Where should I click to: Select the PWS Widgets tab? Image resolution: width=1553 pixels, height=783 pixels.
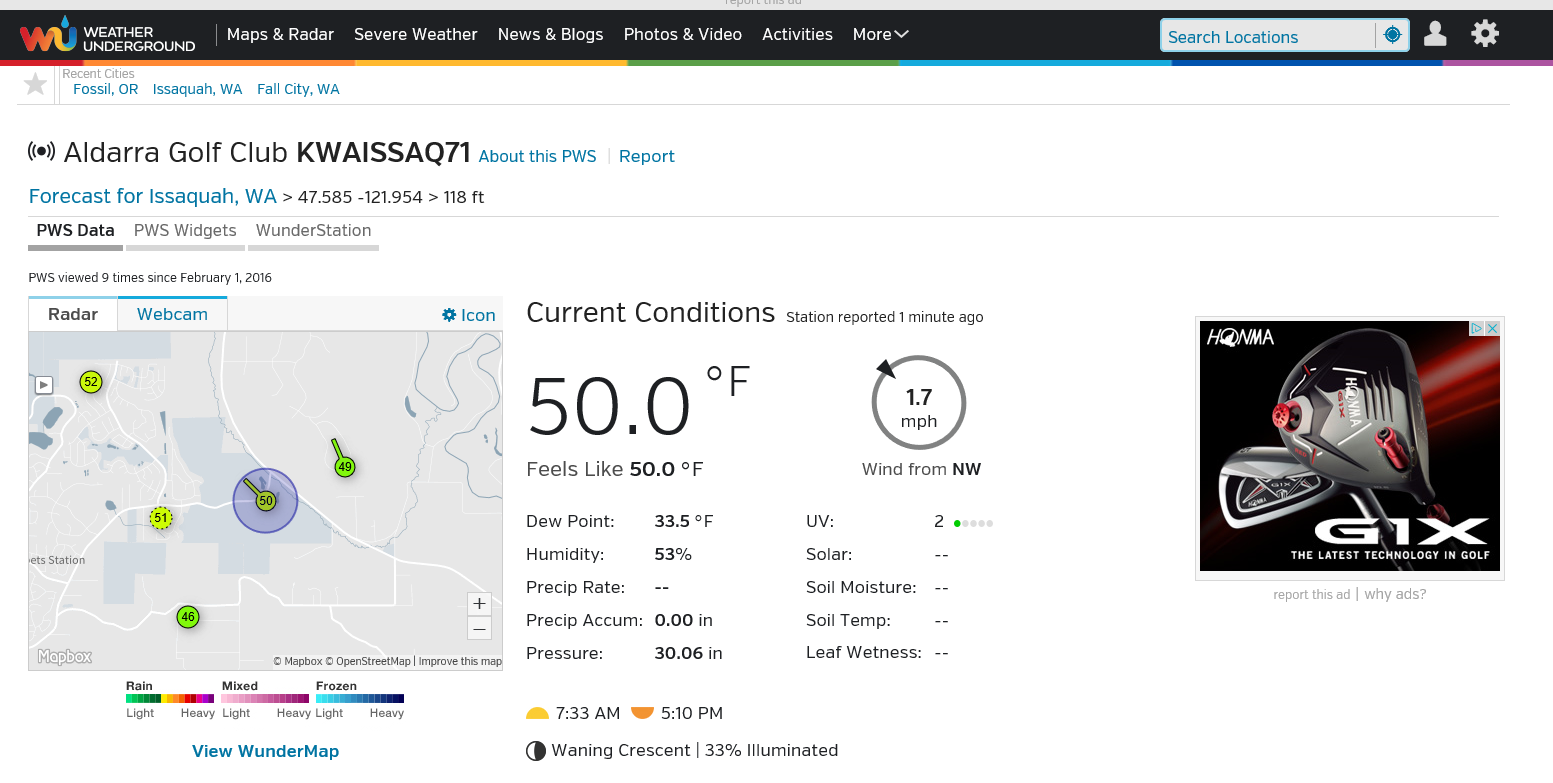click(x=184, y=230)
